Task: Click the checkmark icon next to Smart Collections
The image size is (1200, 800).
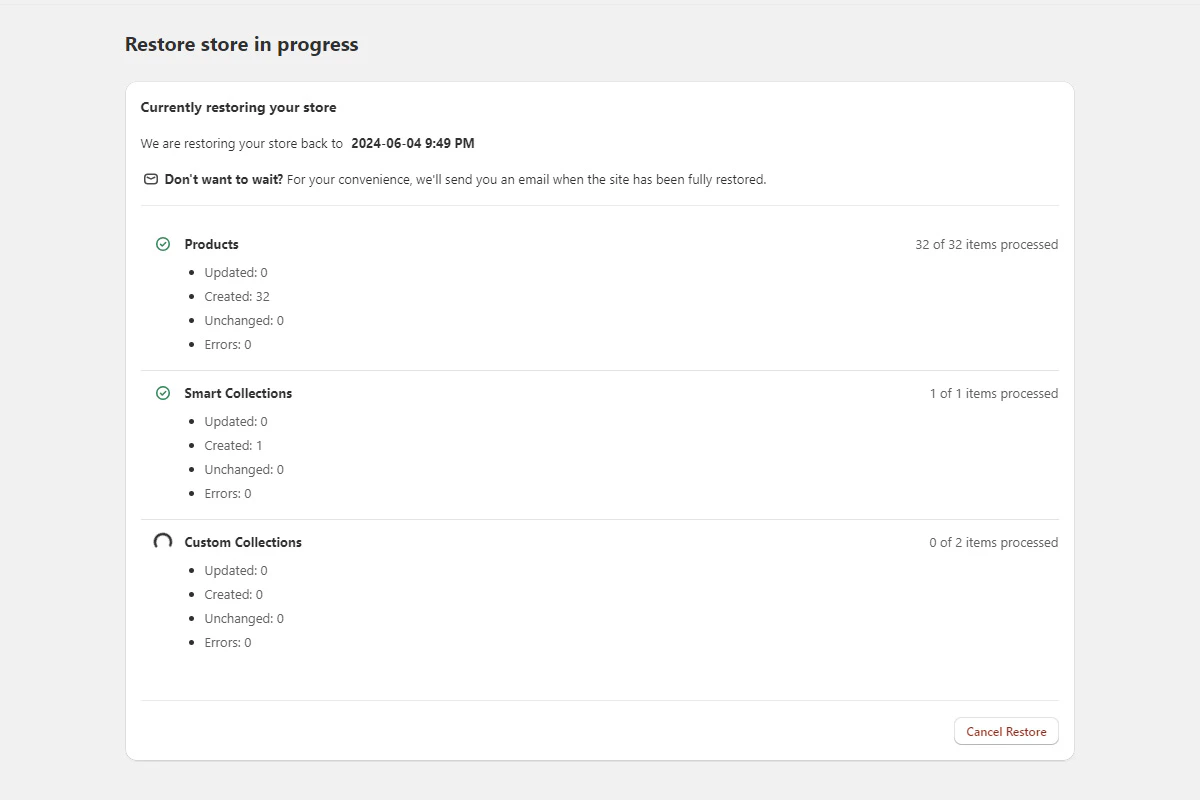Action: point(162,392)
